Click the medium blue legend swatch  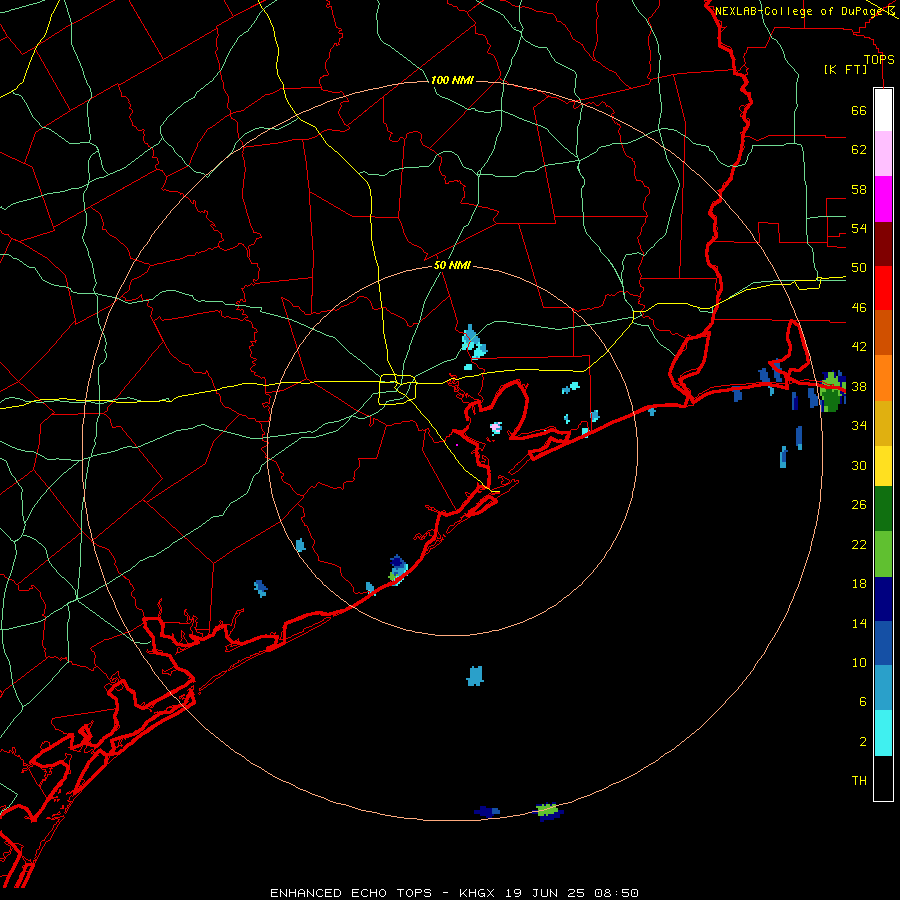tap(883, 643)
